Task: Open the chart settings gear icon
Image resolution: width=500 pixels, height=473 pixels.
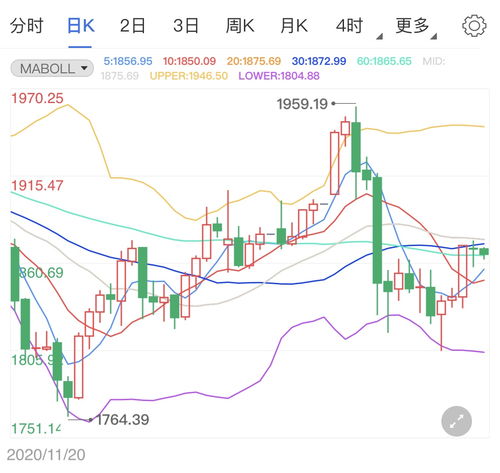Action: click(474, 26)
